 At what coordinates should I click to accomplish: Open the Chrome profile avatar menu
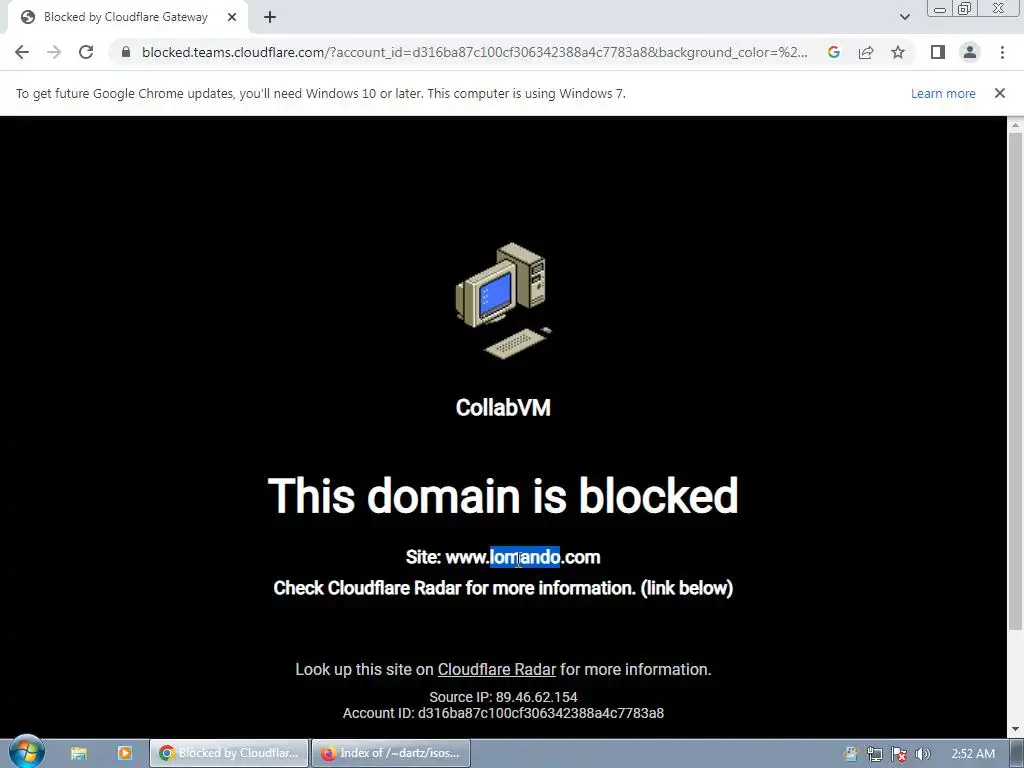point(970,52)
